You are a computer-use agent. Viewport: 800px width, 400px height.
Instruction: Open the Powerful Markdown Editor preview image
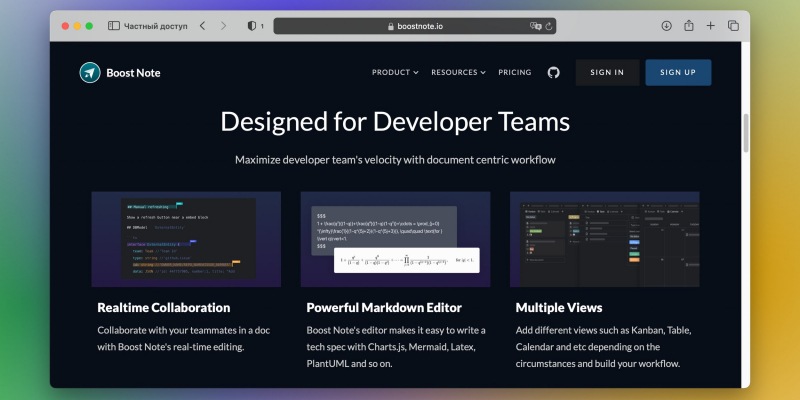(x=395, y=239)
